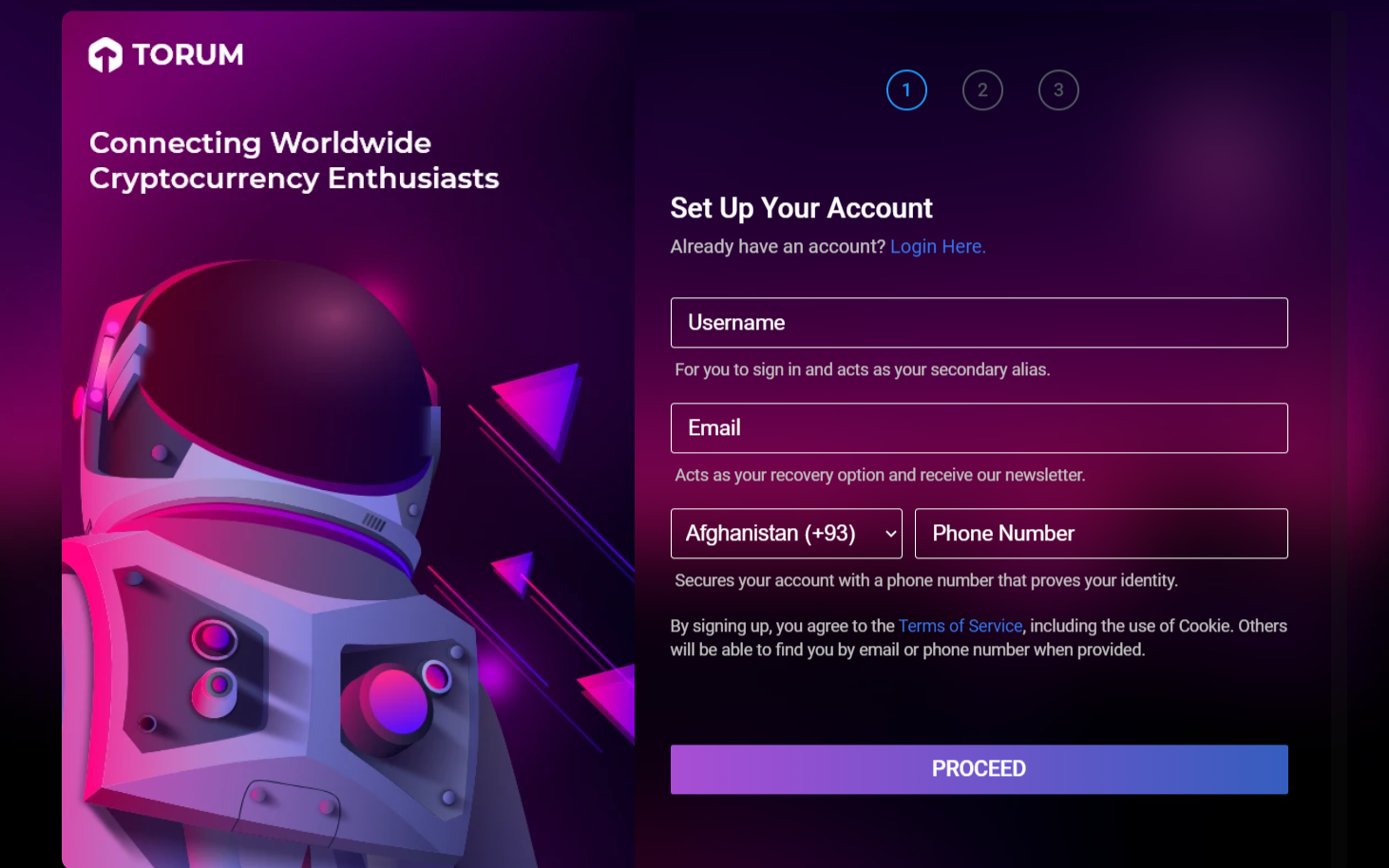
Task: Jump to step 3 circle indicator
Action: (x=1058, y=90)
